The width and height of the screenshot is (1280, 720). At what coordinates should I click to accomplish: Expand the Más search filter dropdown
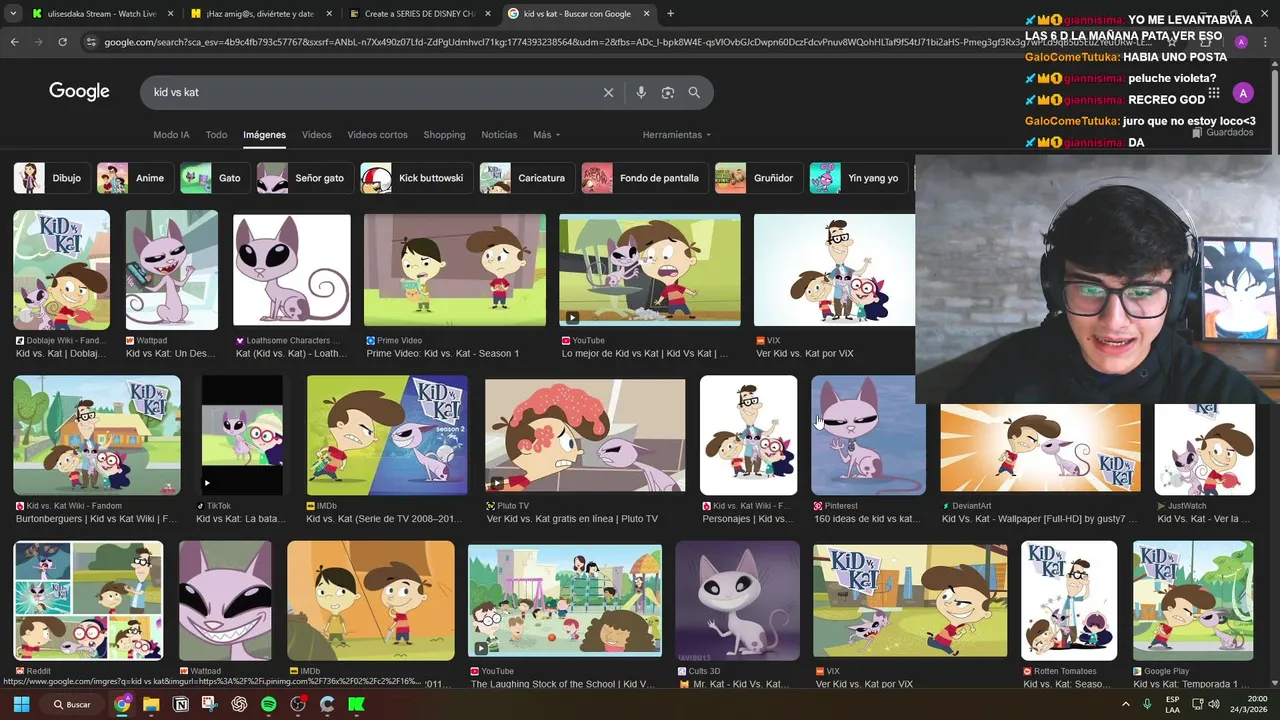coord(546,135)
